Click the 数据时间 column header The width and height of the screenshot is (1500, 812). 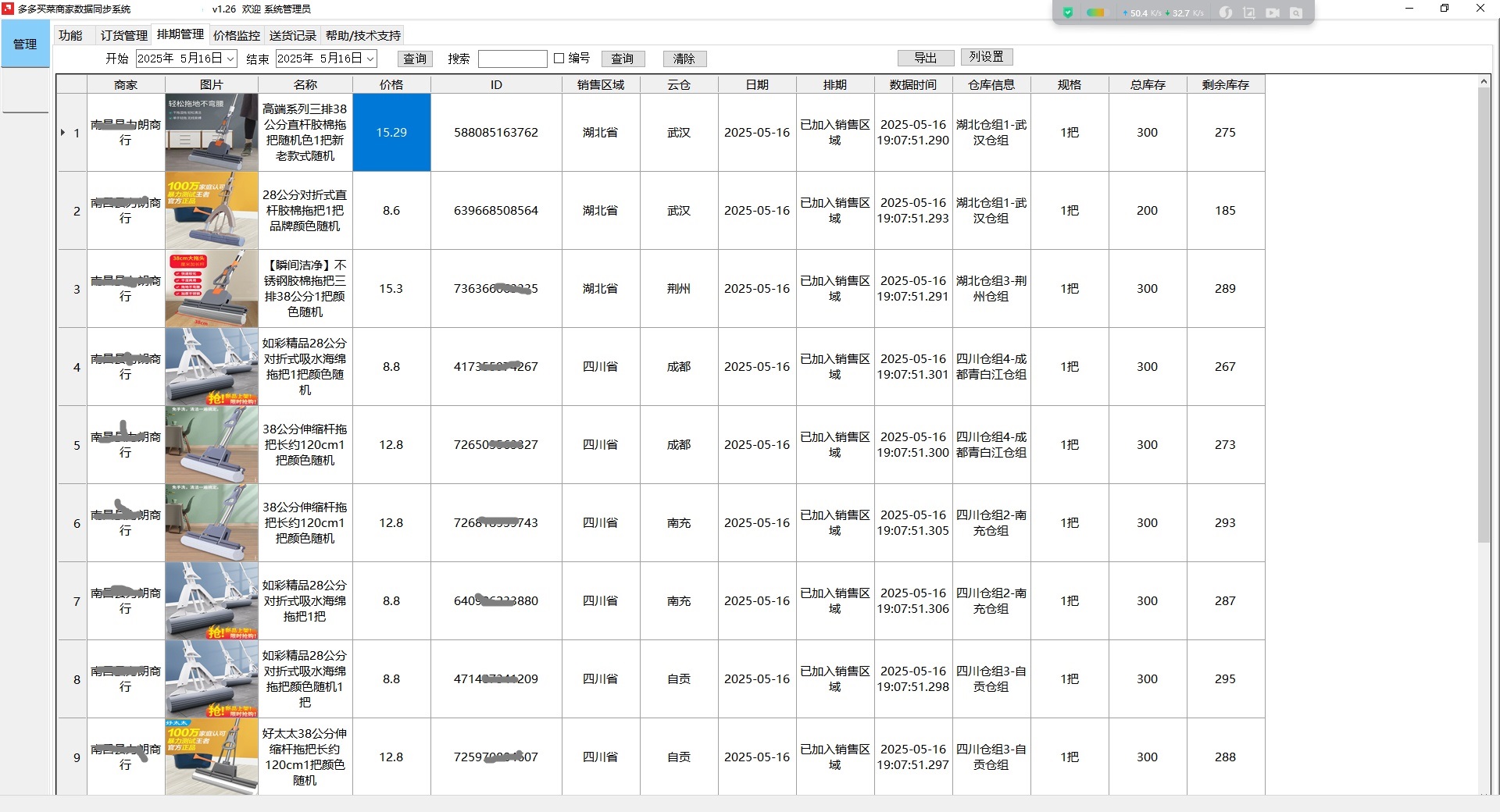click(x=913, y=84)
